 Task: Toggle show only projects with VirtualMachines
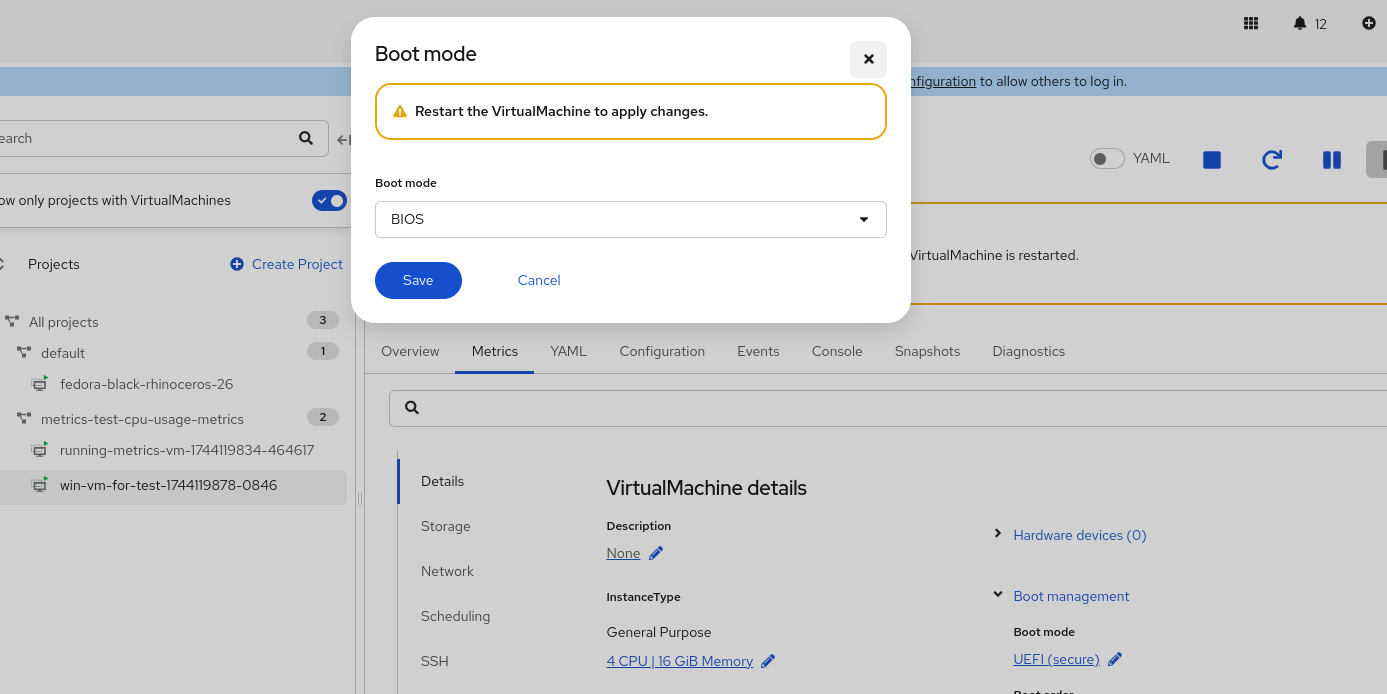point(329,200)
